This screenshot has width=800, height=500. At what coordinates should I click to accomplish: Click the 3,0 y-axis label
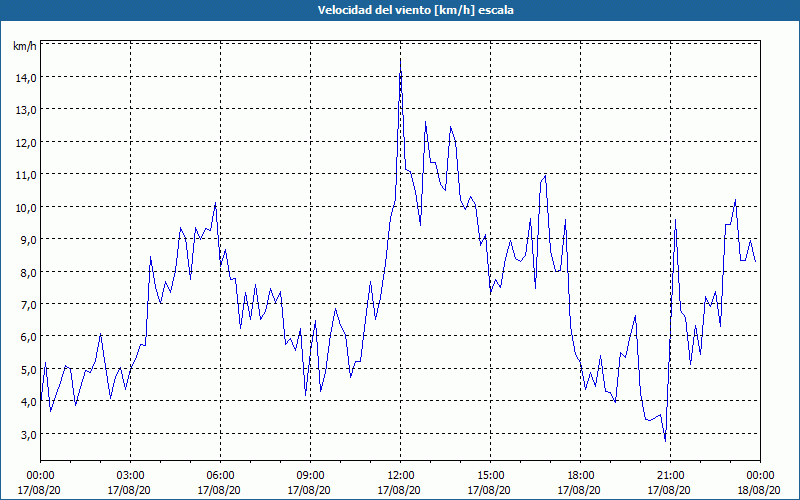[28, 435]
